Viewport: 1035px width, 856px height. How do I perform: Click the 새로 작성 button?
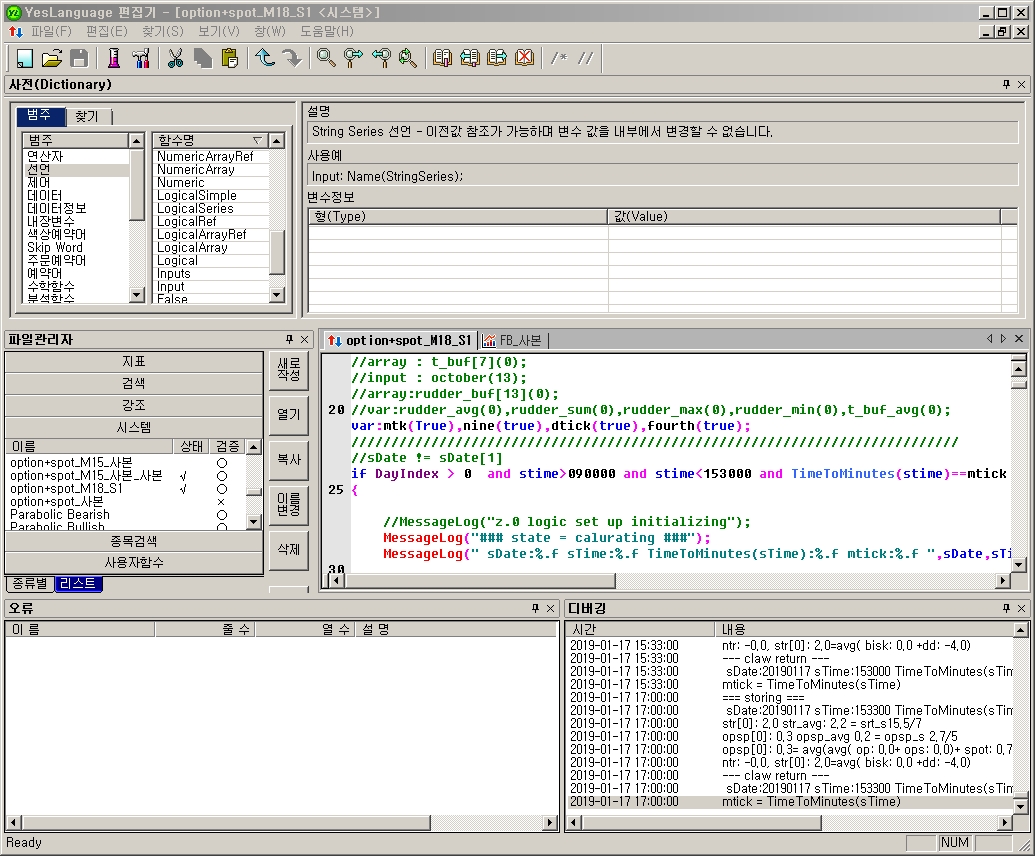tap(288, 369)
